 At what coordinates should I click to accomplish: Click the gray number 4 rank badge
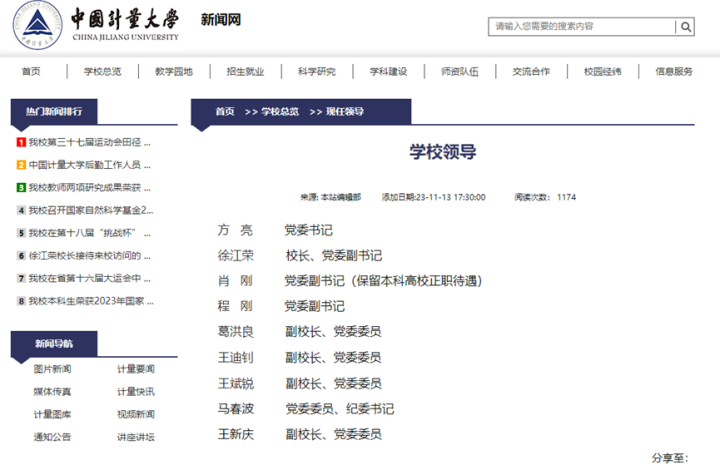[x=21, y=210]
